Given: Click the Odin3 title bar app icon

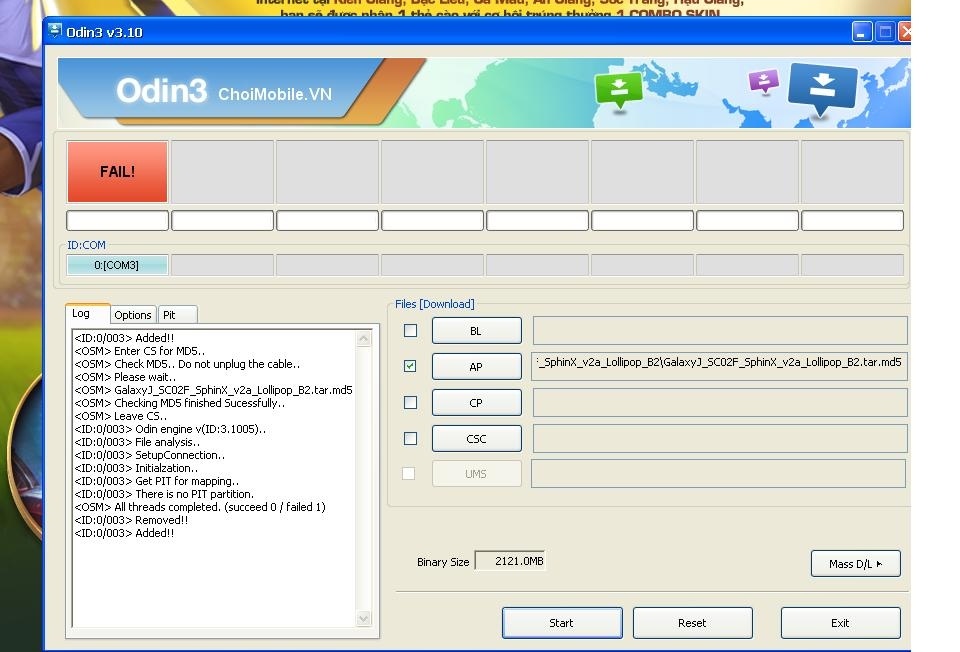Looking at the screenshot, I should pyautogui.click(x=55, y=31).
